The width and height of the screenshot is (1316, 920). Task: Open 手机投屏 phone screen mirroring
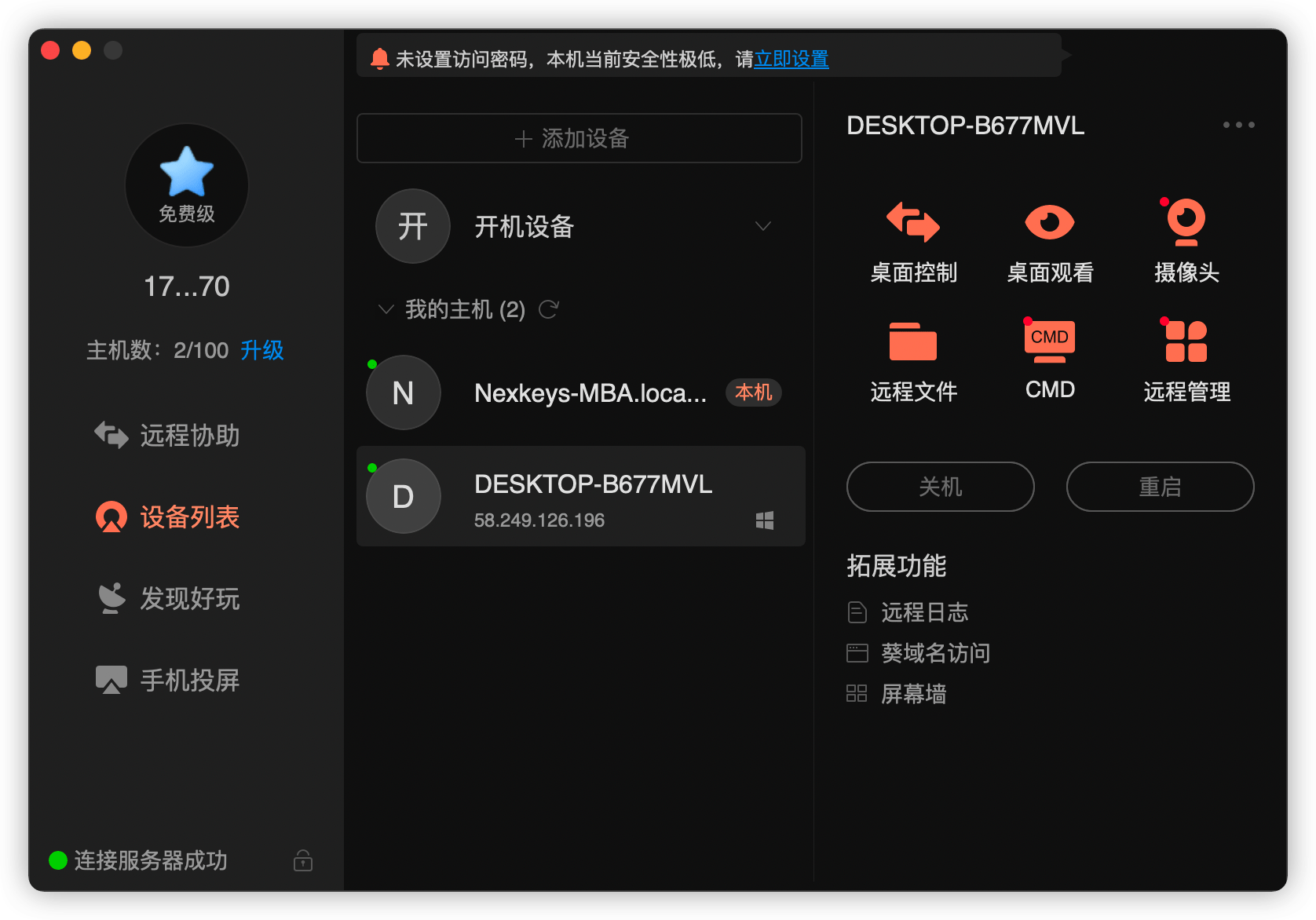pyautogui.click(x=166, y=680)
